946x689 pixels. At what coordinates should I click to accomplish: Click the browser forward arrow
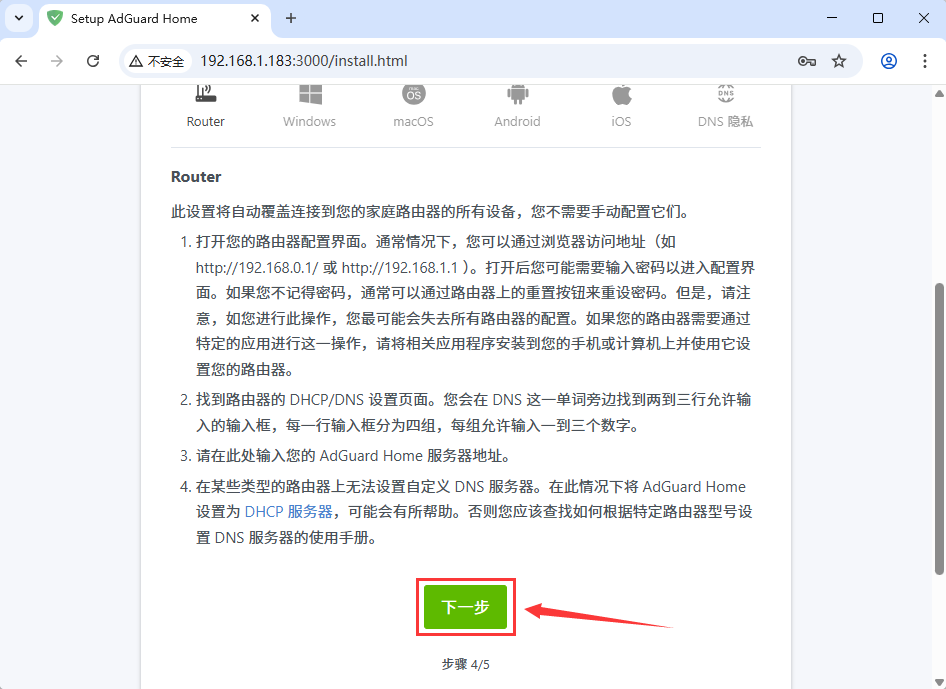(x=57, y=61)
